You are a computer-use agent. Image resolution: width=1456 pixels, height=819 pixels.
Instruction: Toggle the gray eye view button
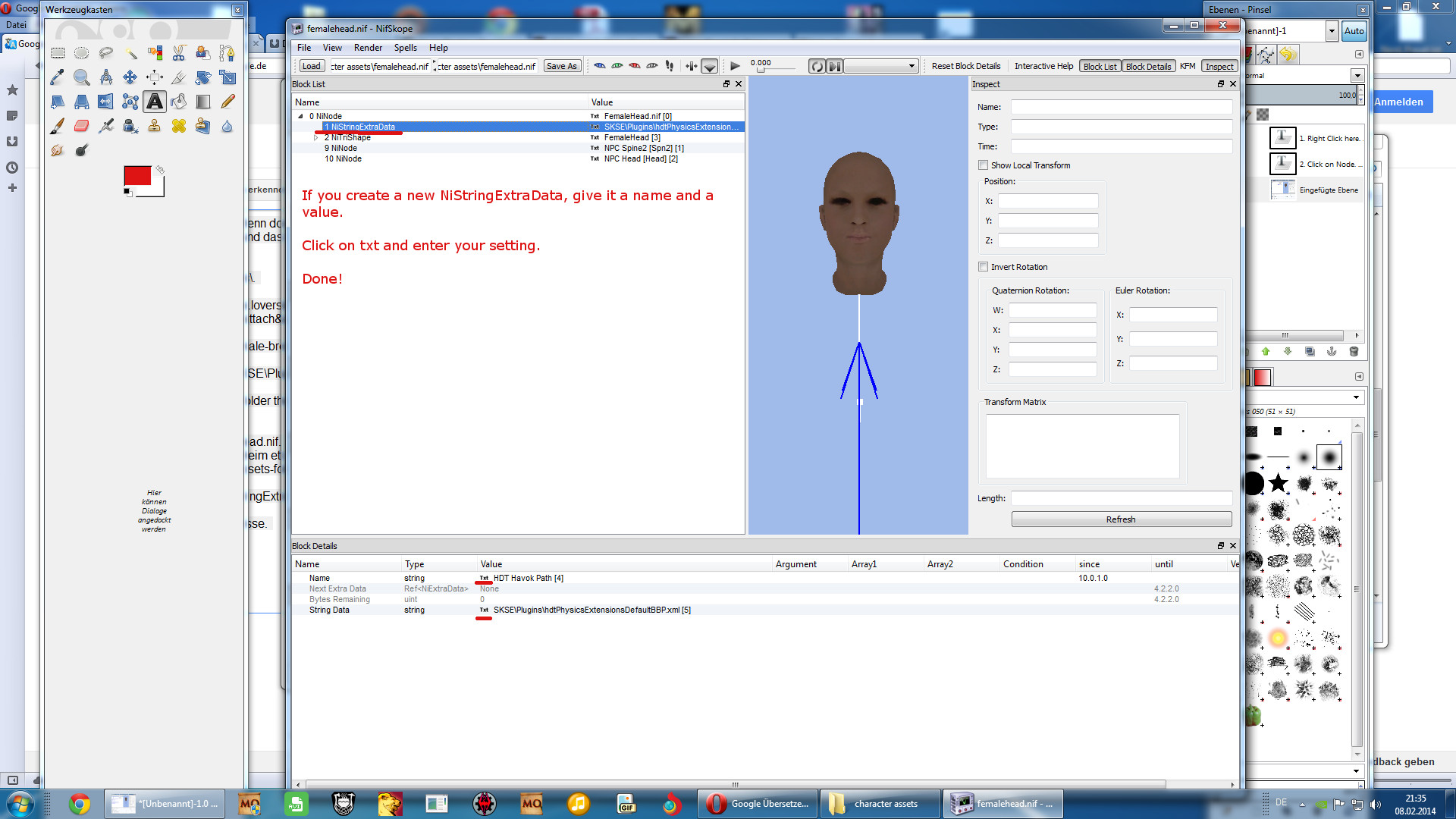coord(652,66)
